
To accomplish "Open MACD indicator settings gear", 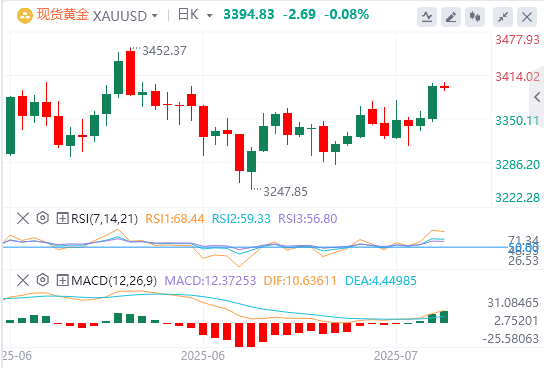I will [43, 280].
